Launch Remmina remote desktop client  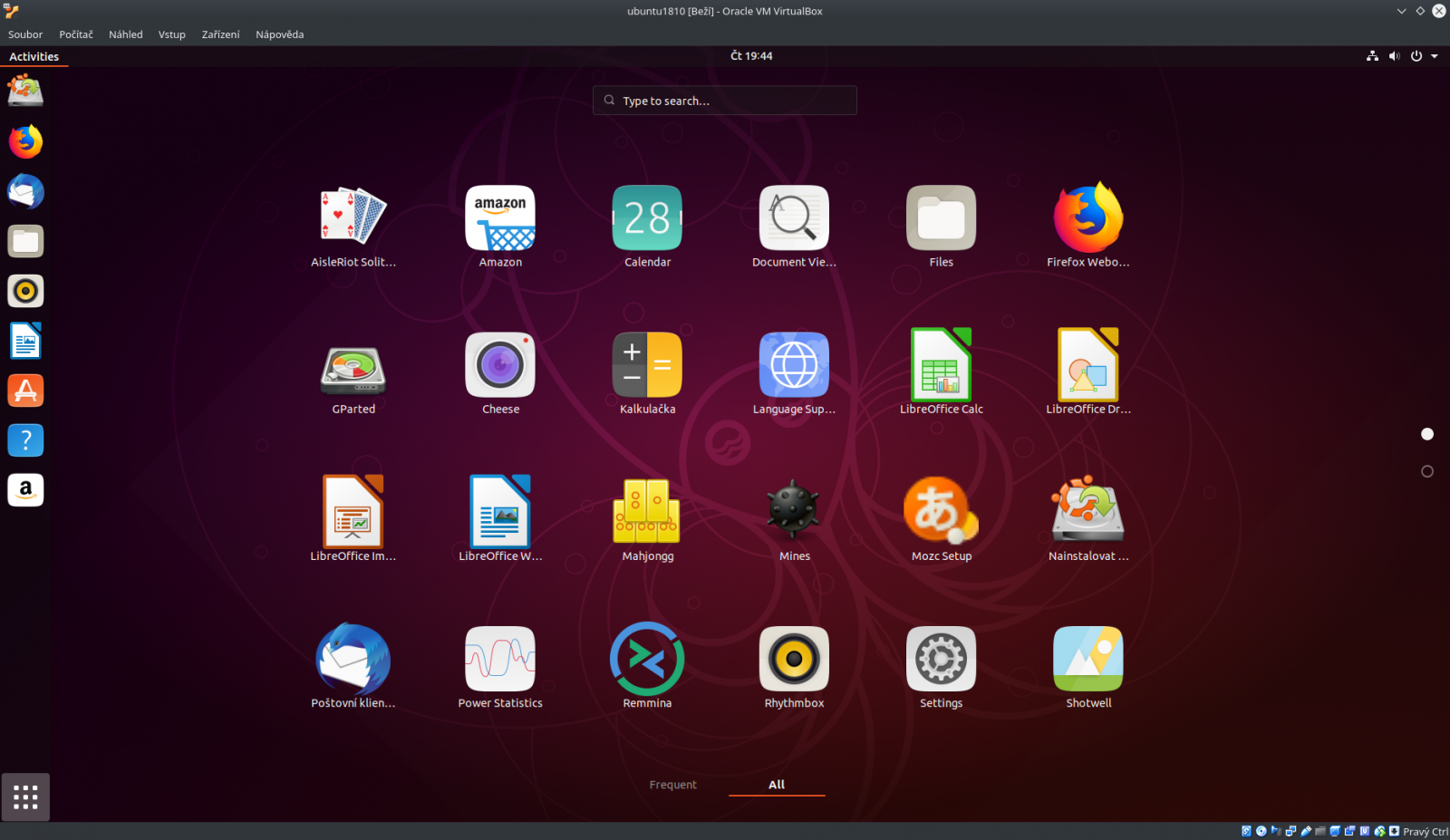click(x=646, y=659)
